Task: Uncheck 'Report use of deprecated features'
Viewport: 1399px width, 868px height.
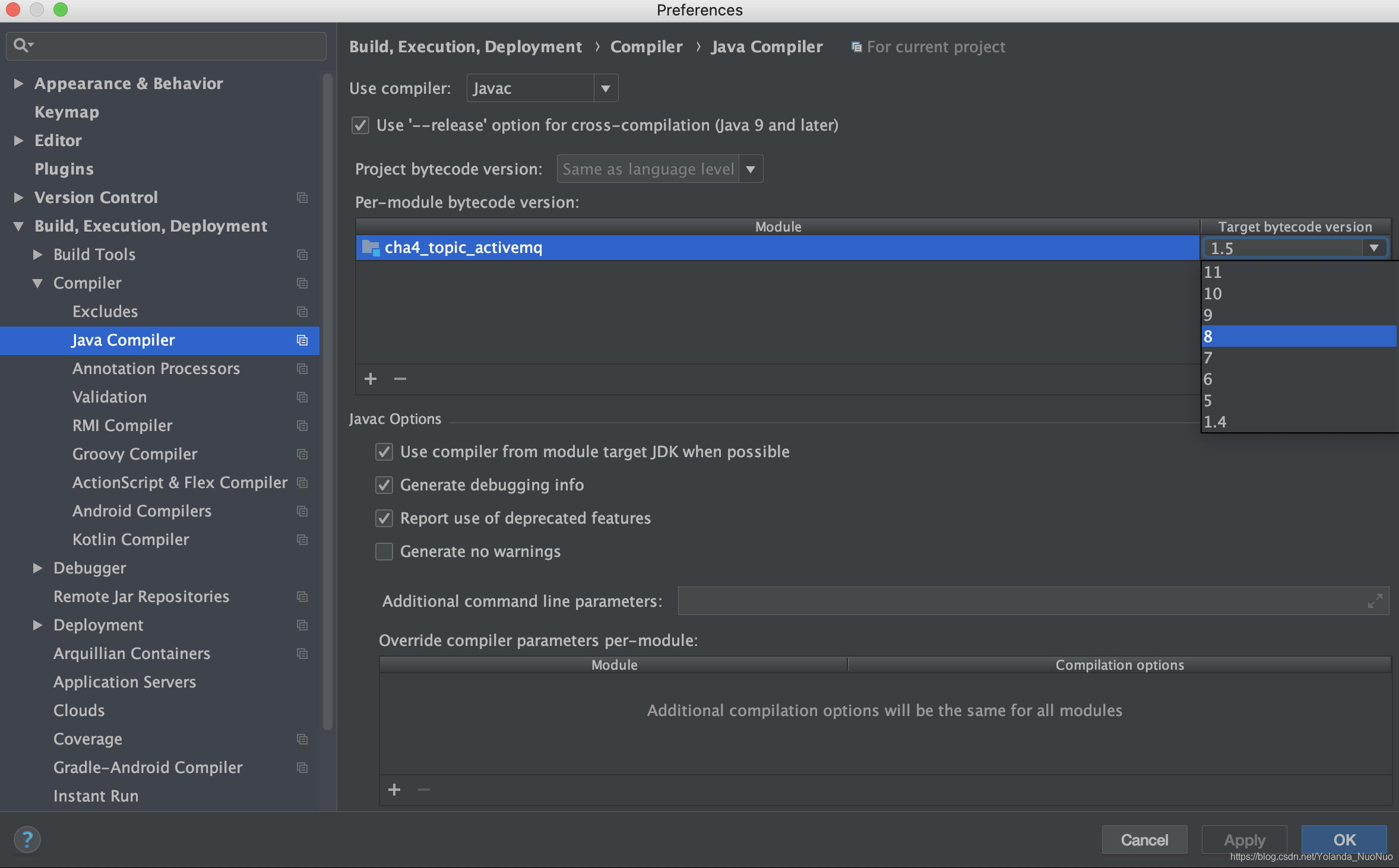Action: coord(384,518)
